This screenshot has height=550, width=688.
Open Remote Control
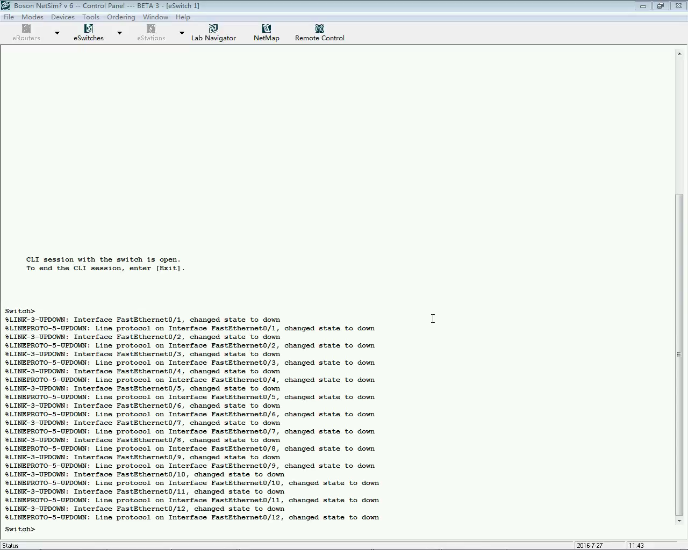(319, 32)
